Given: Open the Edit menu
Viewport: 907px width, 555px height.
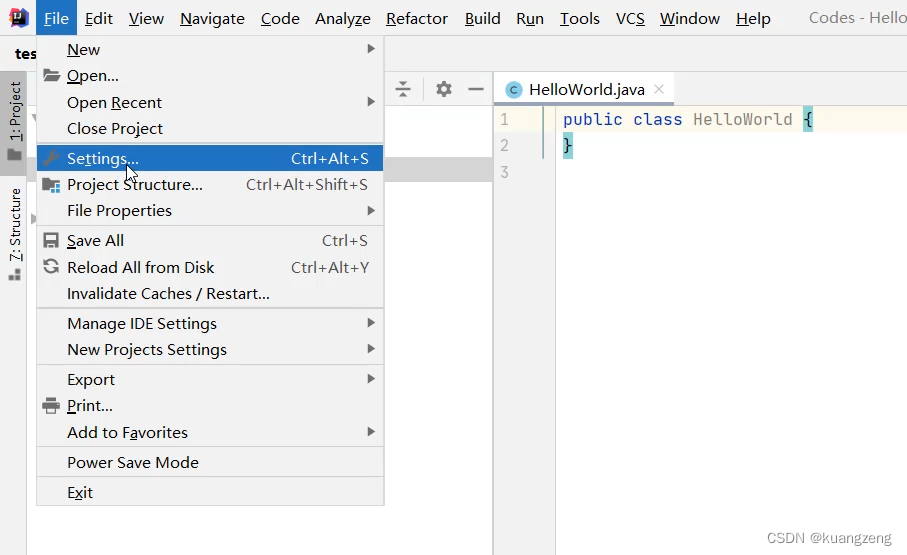Looking at the screenshot, I should click(98, 19).
